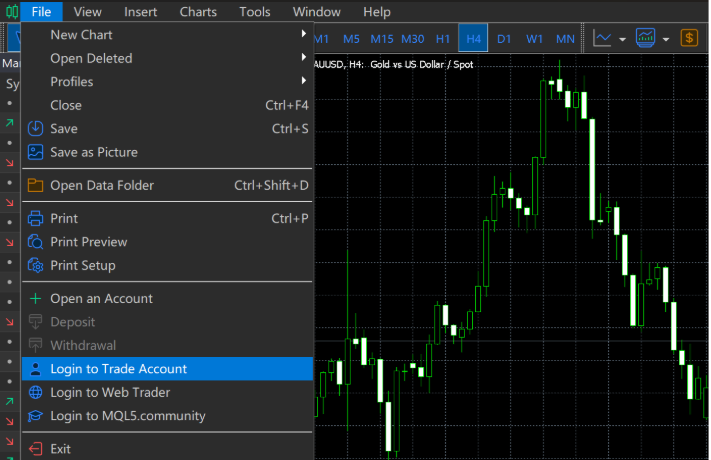Expand the Open Deleted submenu arrow
This screenshot has height=460, width=711.
[x=304, y=57]
